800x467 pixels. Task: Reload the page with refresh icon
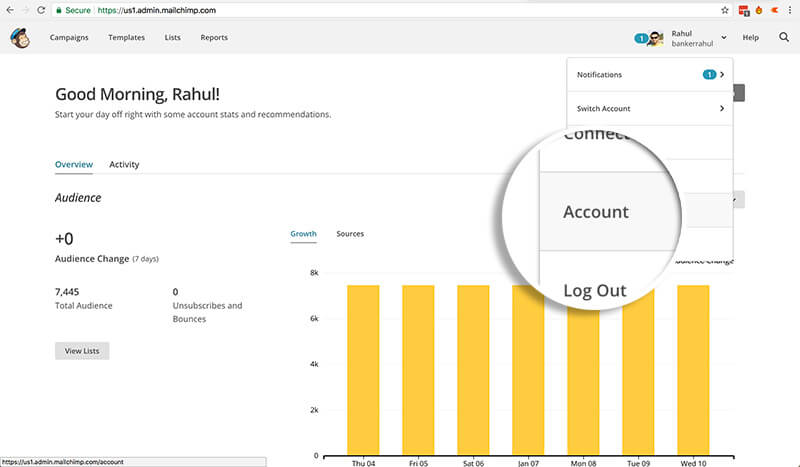(41, 10)
